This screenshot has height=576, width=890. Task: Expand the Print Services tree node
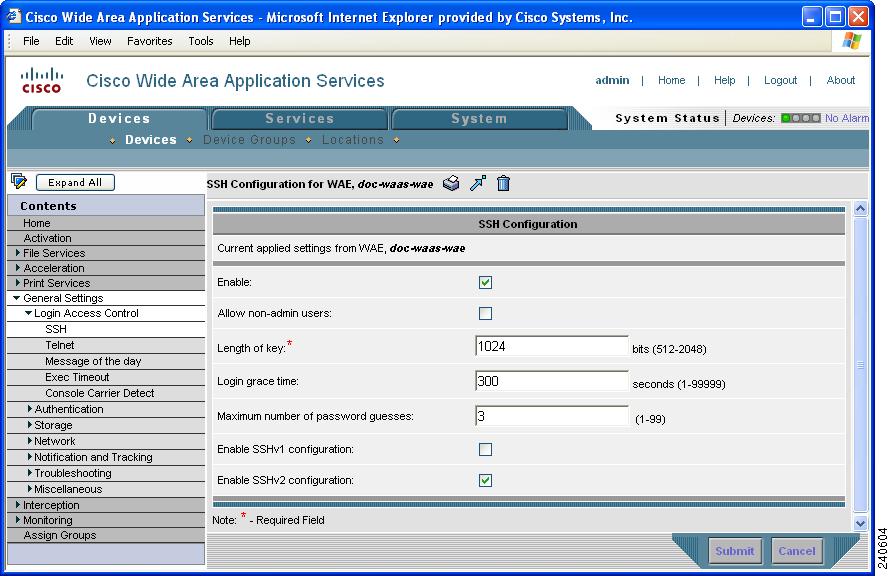[x=18, y=283]
